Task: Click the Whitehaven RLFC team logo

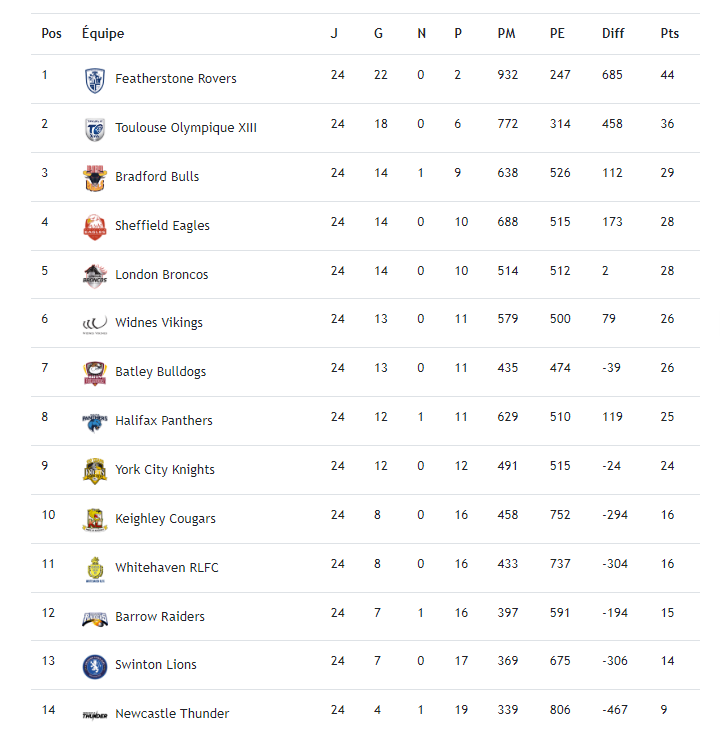Action: 94,569
